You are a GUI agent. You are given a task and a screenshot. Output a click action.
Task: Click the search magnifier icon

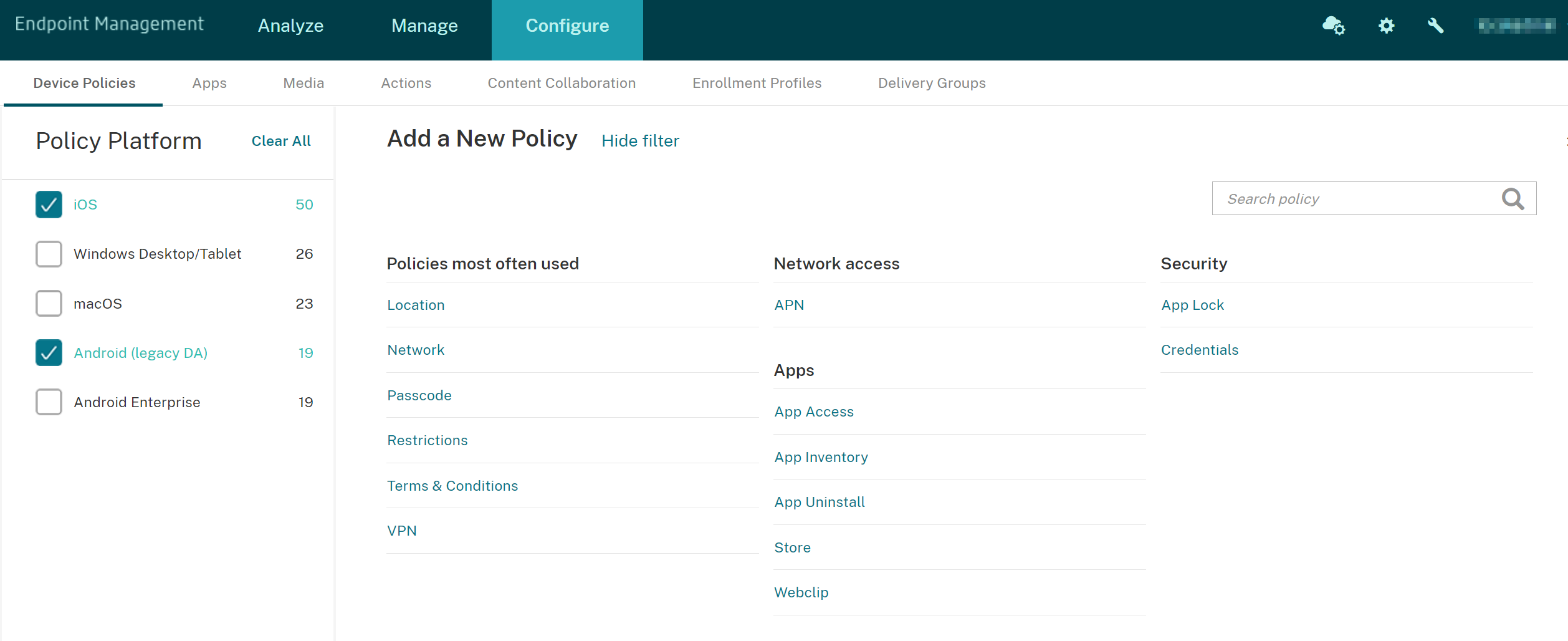[x=1513, y=199]
